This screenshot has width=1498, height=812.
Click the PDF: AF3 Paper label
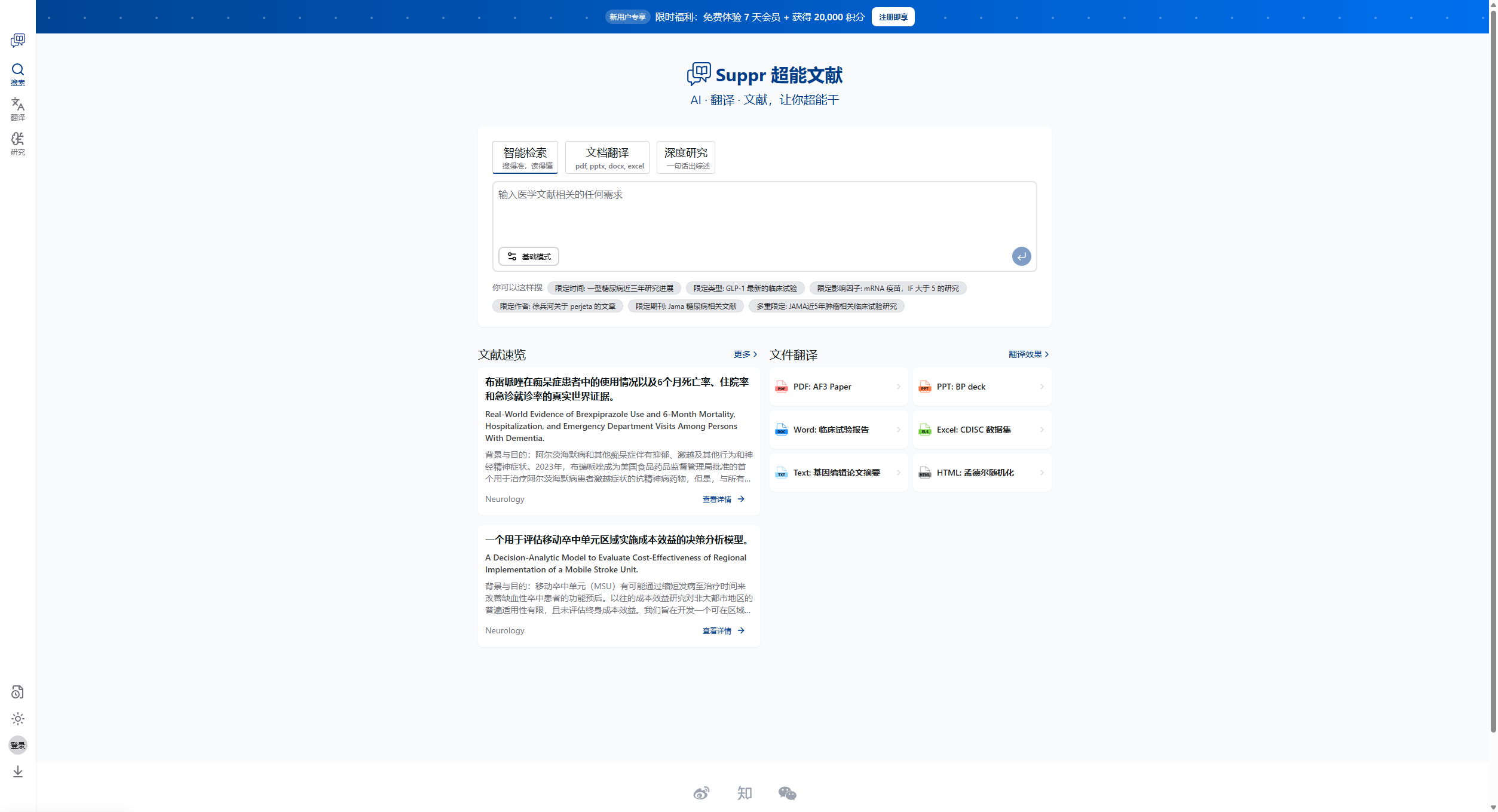click(x=822, y=387)
